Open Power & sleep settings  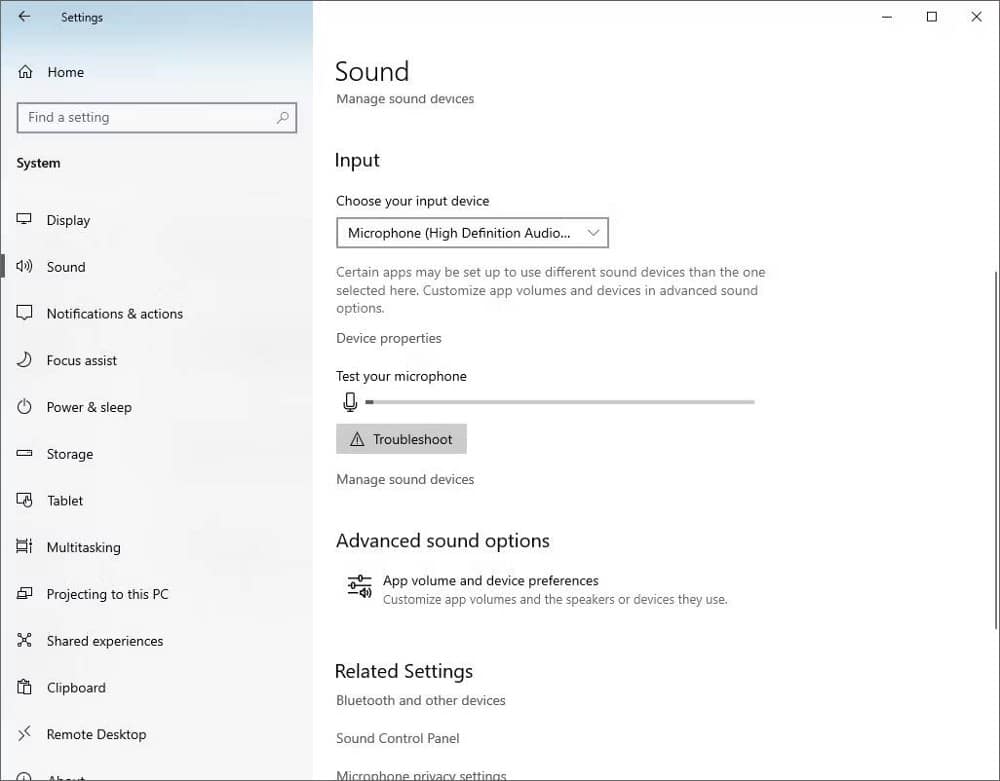click(88, 407)
